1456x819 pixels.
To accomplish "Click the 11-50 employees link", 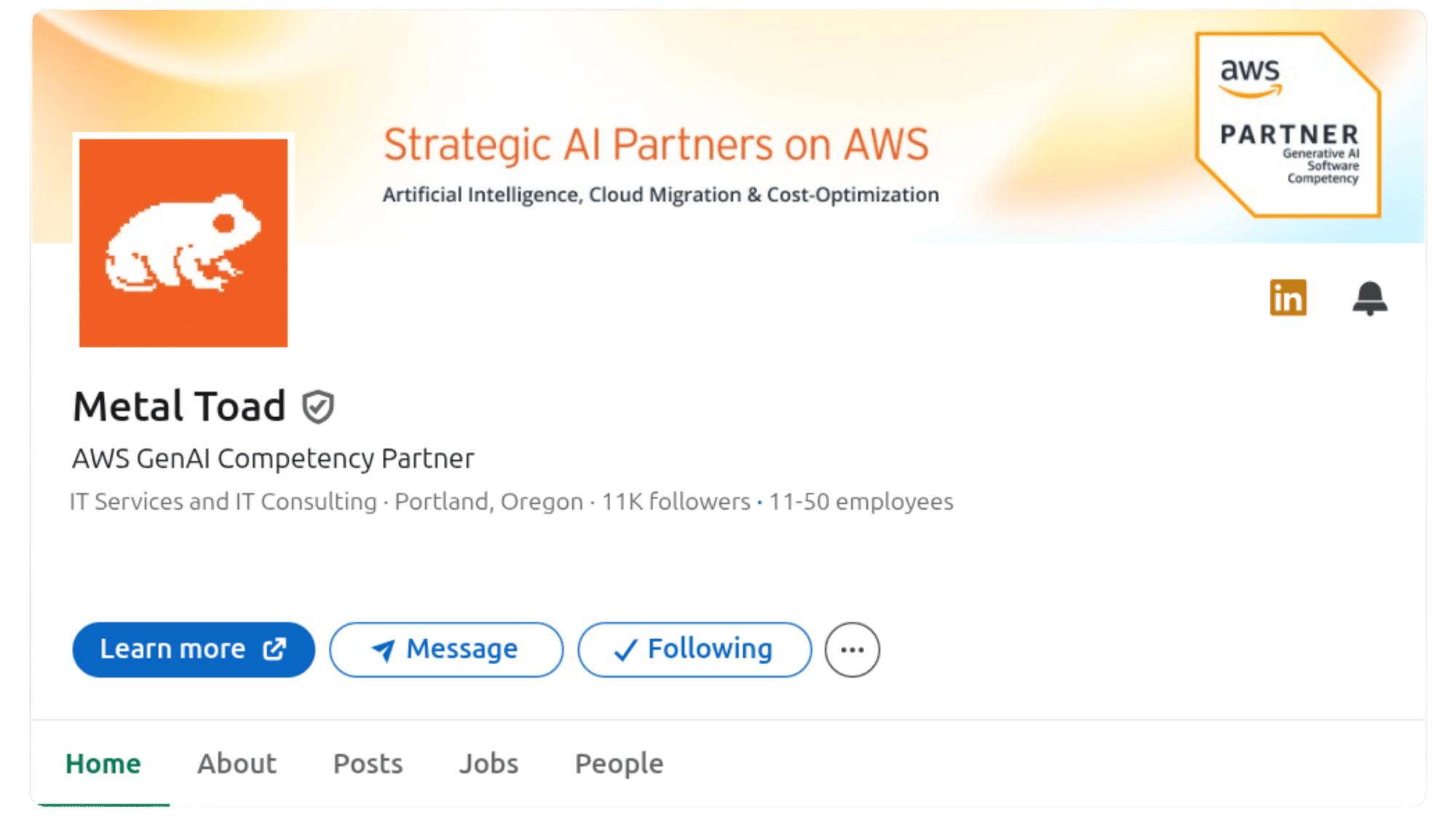I will click(860, 502).
